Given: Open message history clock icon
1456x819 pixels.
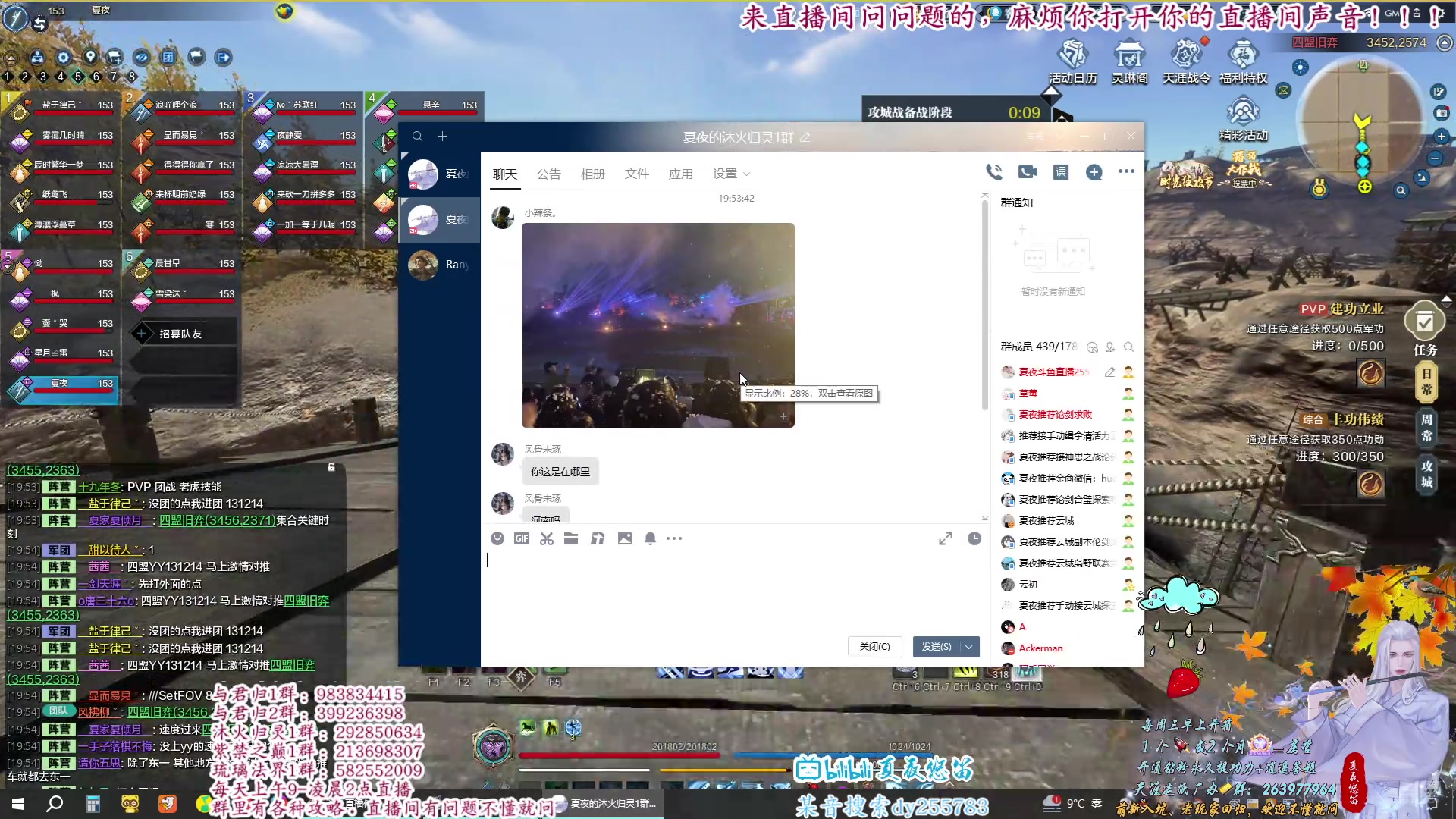Looking at the screenshot, I should coord(974,538).
